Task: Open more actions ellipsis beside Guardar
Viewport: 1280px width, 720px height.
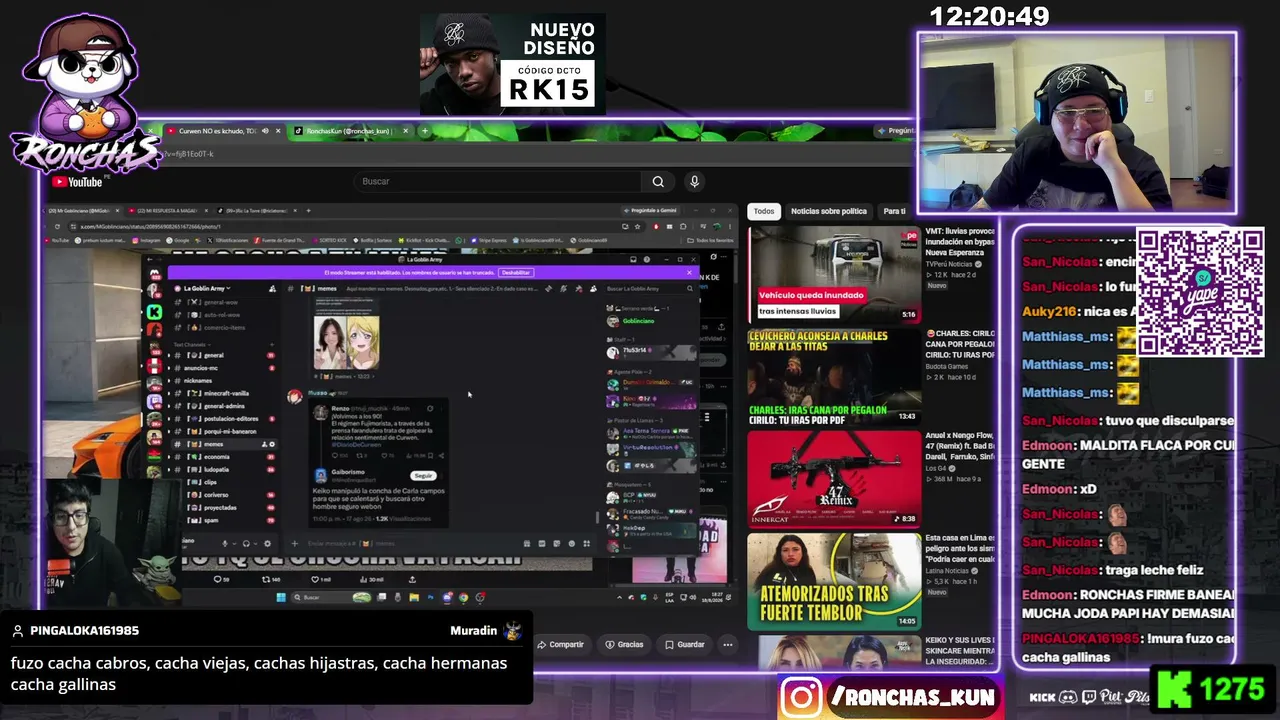Action: (x=728, y=644)
